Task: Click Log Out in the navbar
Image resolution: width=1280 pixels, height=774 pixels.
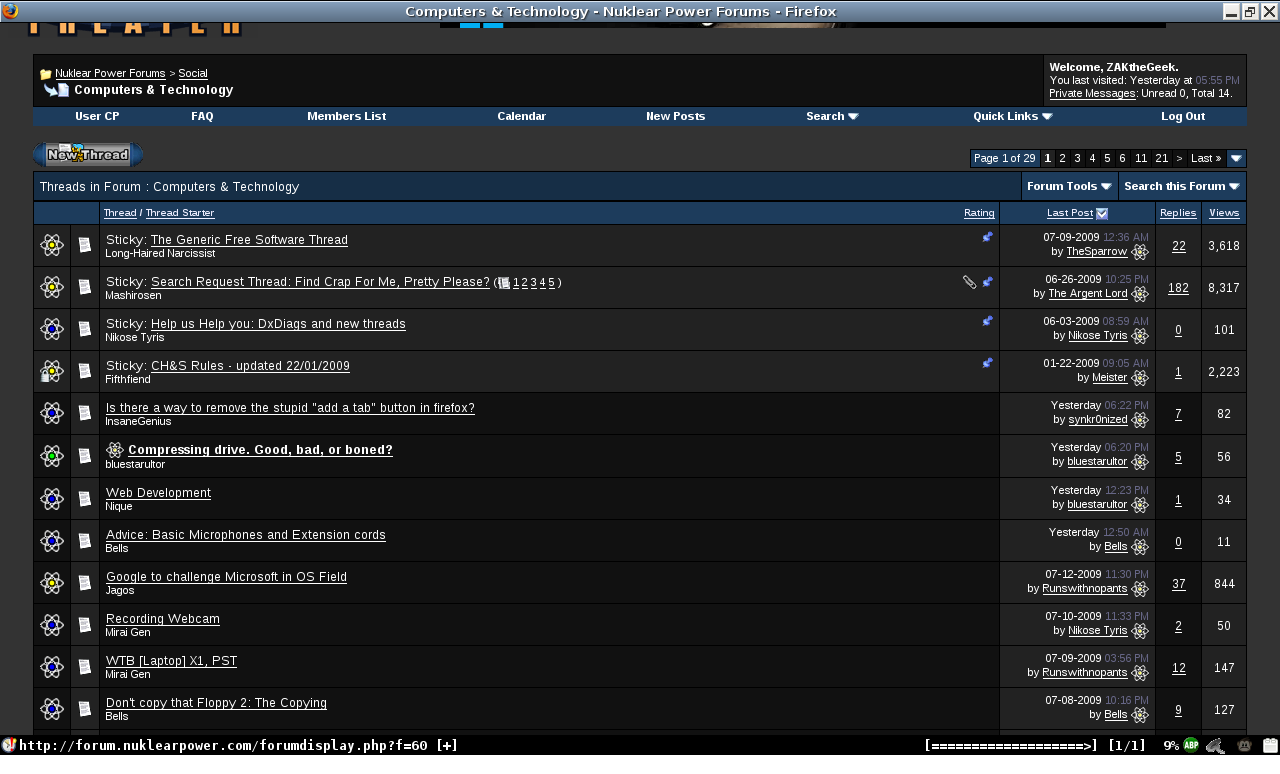Action: [x=1182, y=116]
